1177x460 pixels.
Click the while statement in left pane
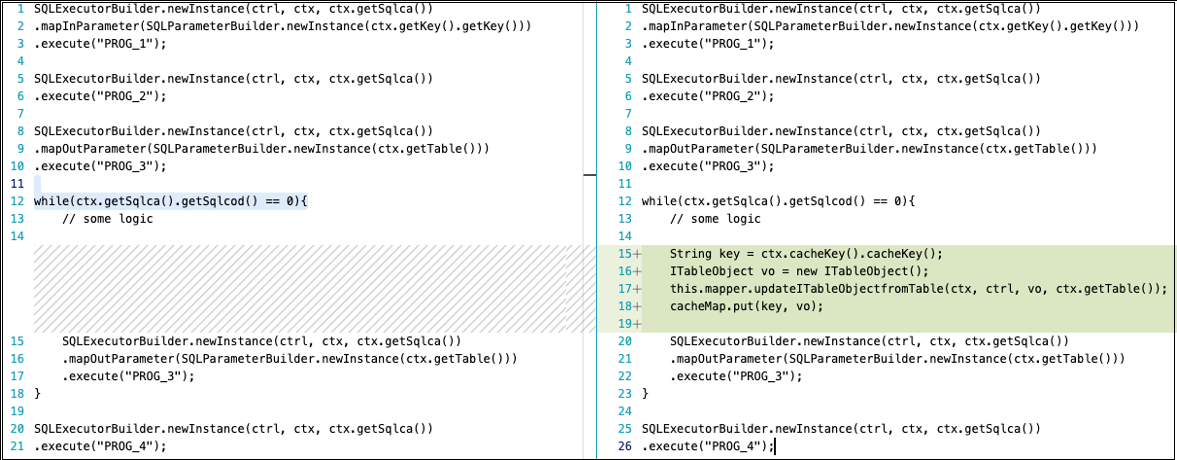point(171,201)
